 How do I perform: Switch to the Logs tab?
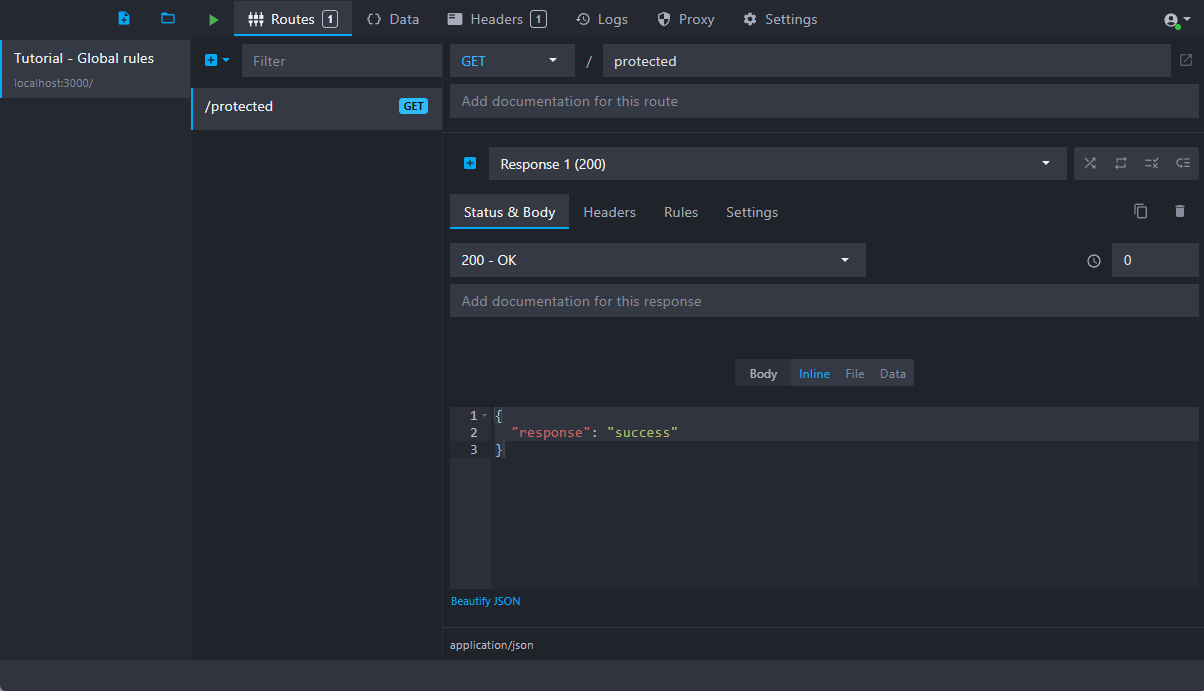click(602, 19)
